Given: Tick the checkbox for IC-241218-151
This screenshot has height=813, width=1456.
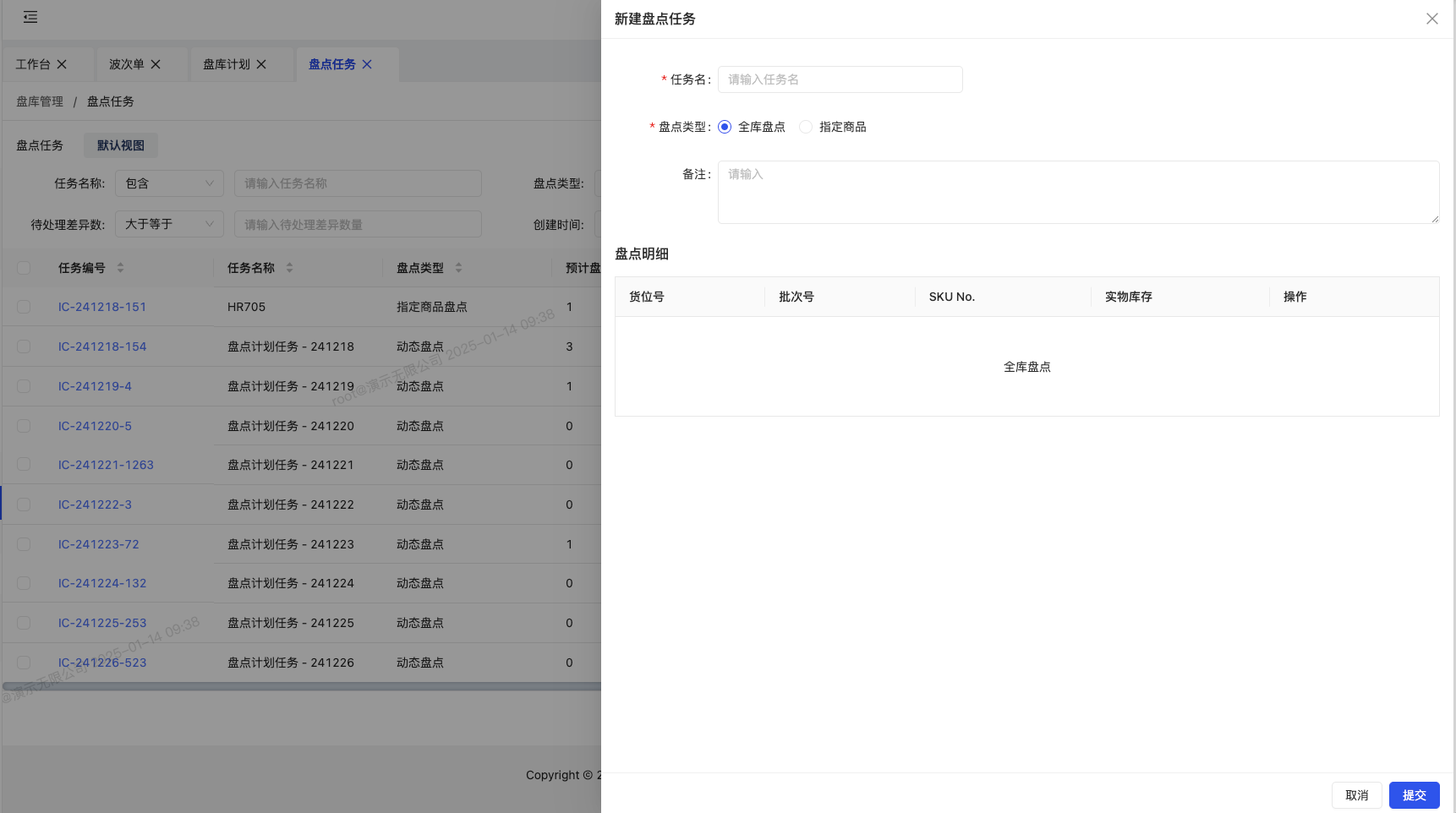Looking at the screenshot, I should [24, 307].
